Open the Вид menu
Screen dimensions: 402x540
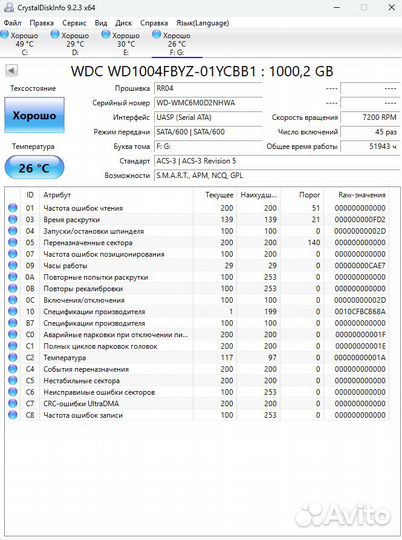pos(101,23)
